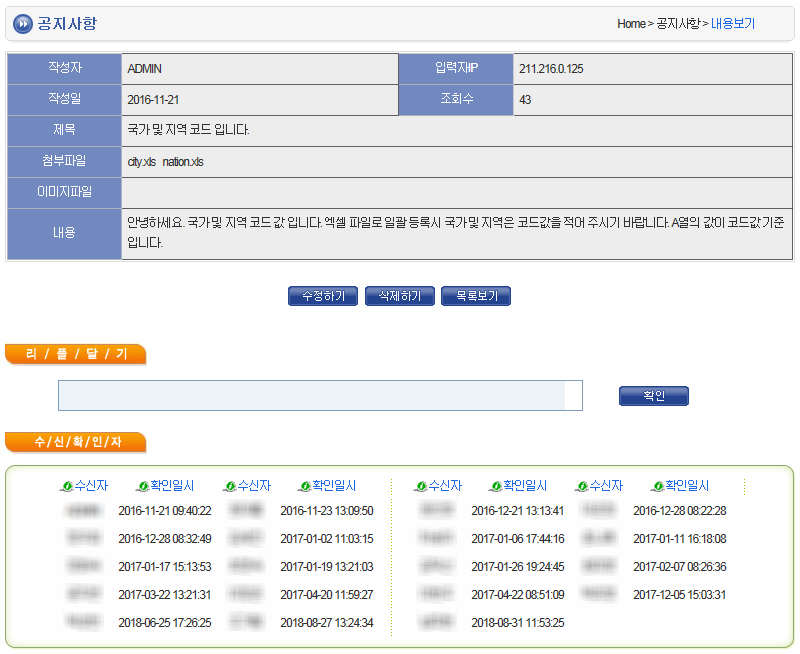Click the green icon of the first 수신자 header

[67, 487]
